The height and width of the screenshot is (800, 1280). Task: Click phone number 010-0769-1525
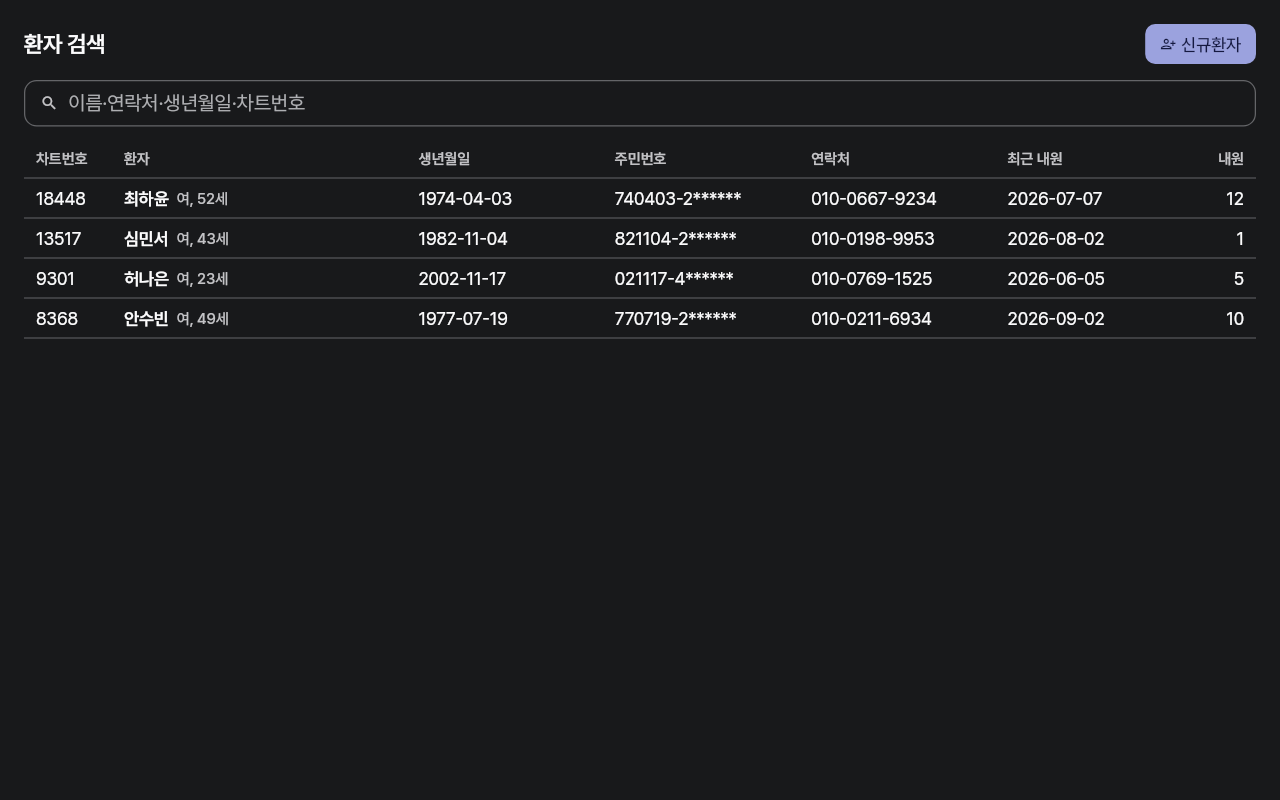tap(872, 279)
